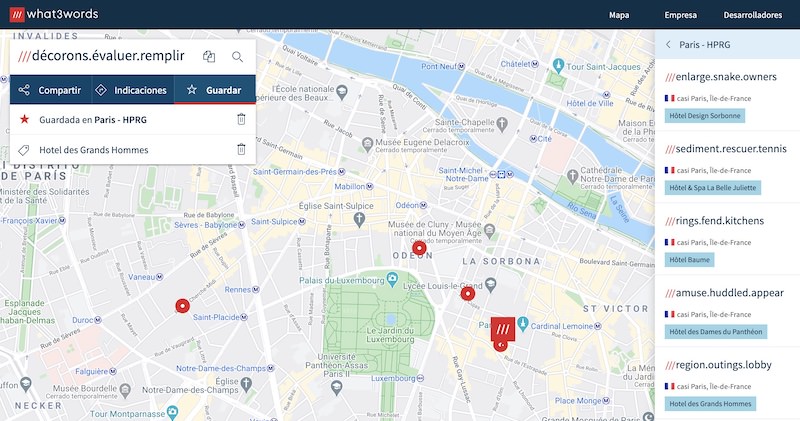Click the Cathédrale Notre-Dame map icon
The height and width of the screenshot is (421, 800).
click(x=572, y=175)
